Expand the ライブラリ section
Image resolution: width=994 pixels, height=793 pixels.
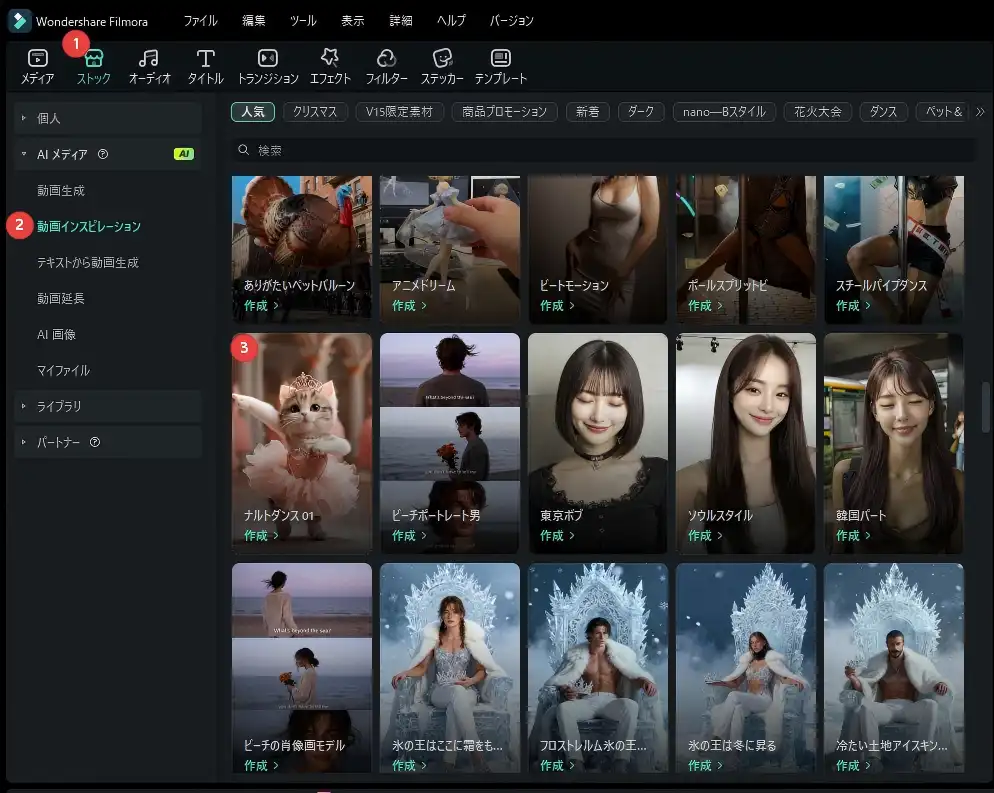coord(23,406)
